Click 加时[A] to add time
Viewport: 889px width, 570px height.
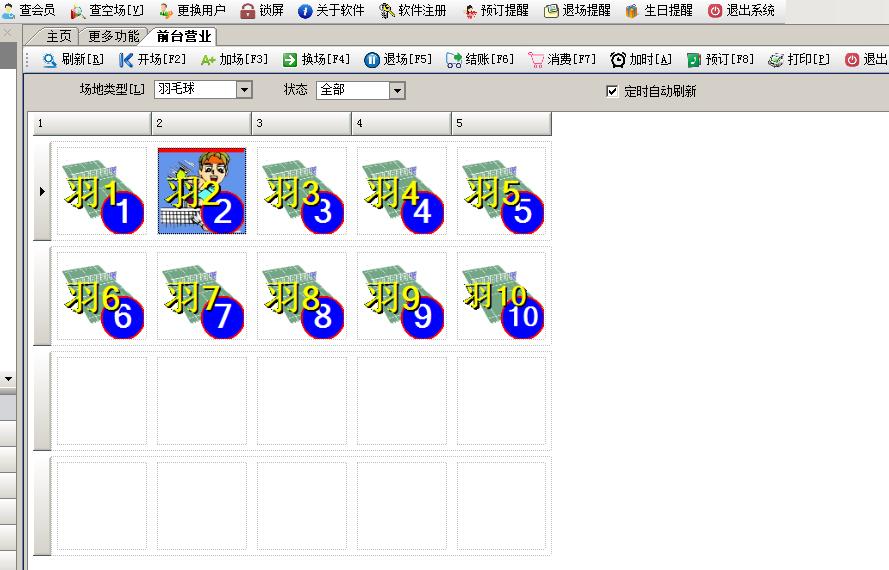tap(641, 60)
